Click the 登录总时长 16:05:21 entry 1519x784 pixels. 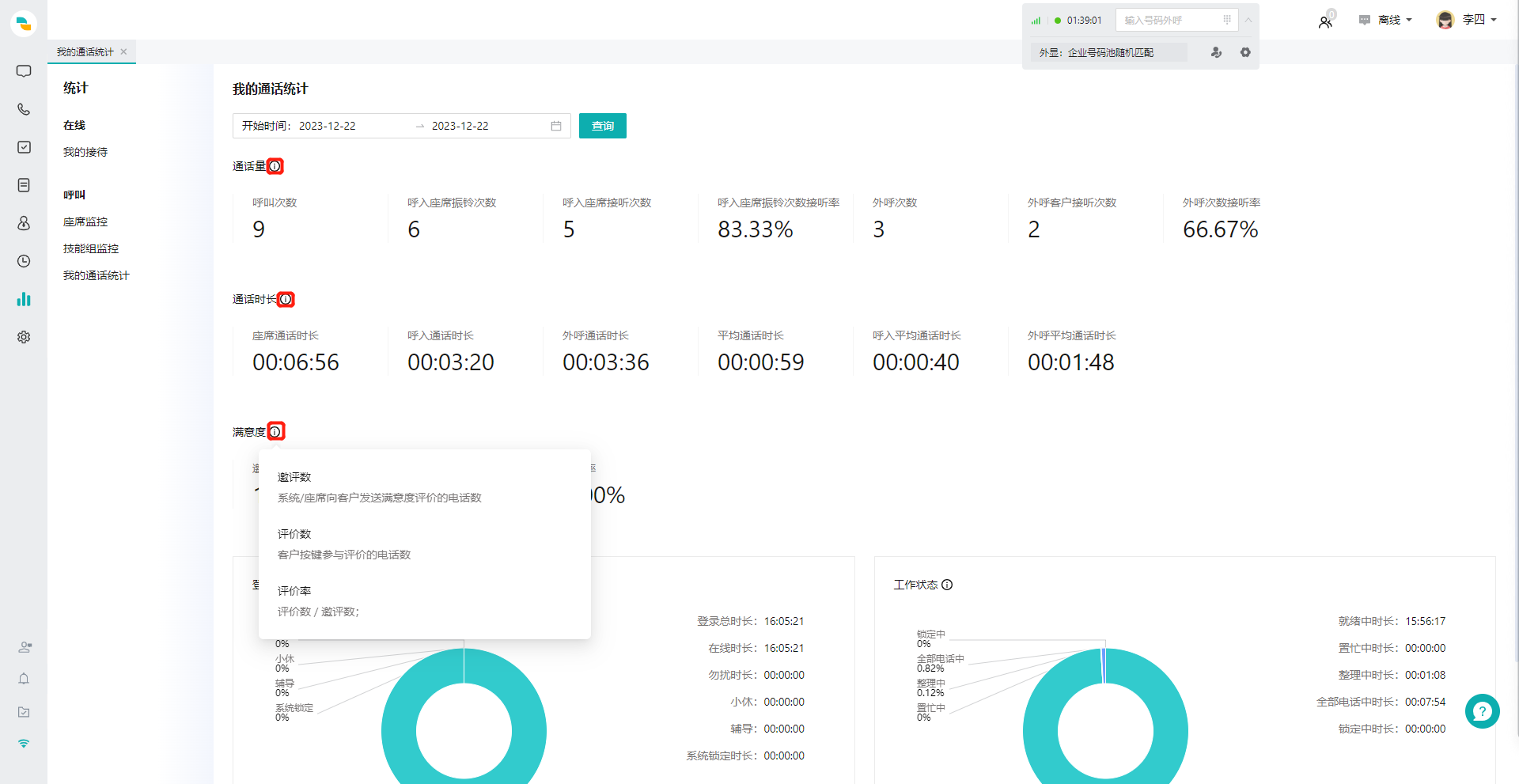(750, 621)
